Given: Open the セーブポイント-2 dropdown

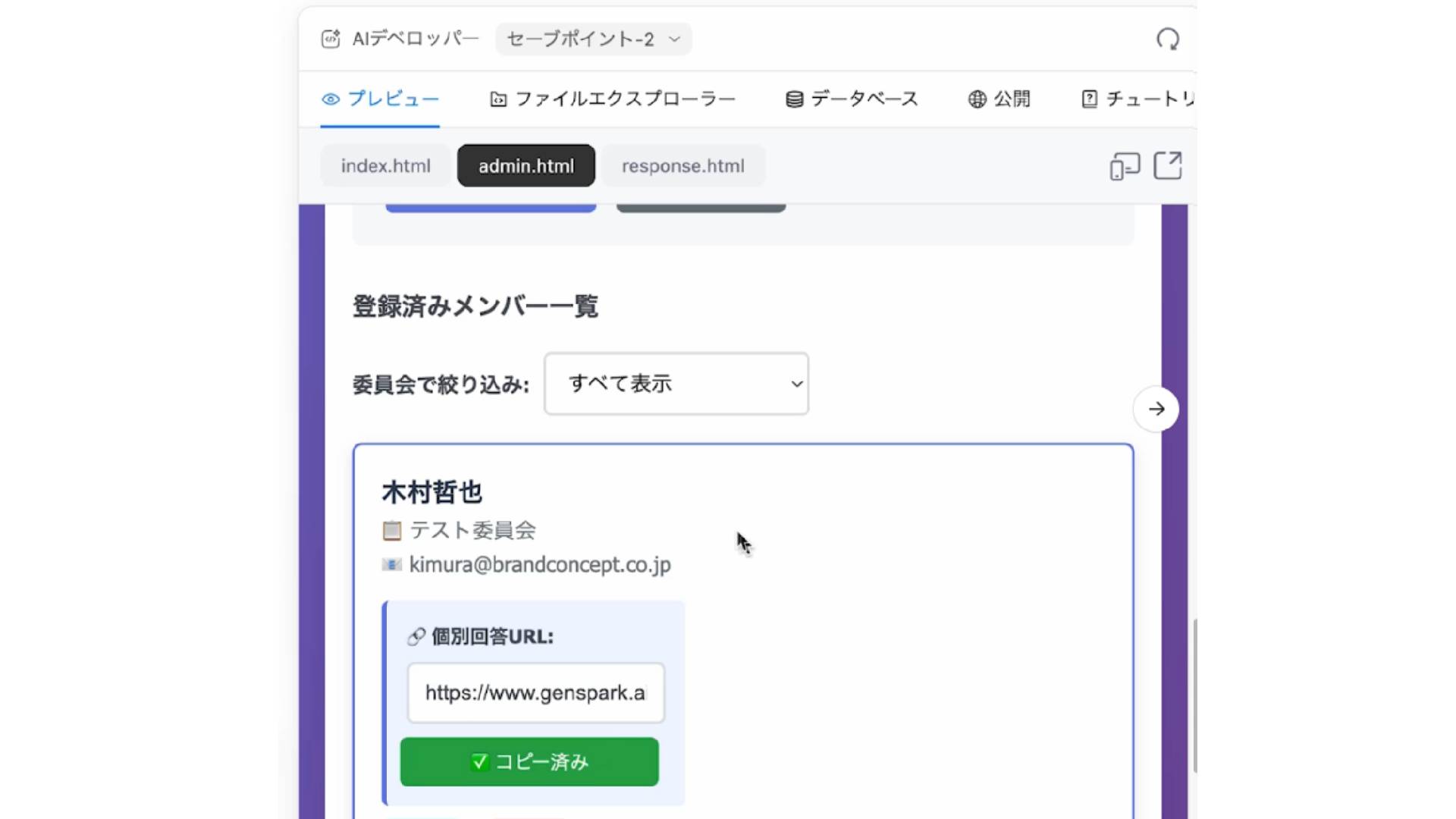Looking at the screenshot, I should coord(593,39).
